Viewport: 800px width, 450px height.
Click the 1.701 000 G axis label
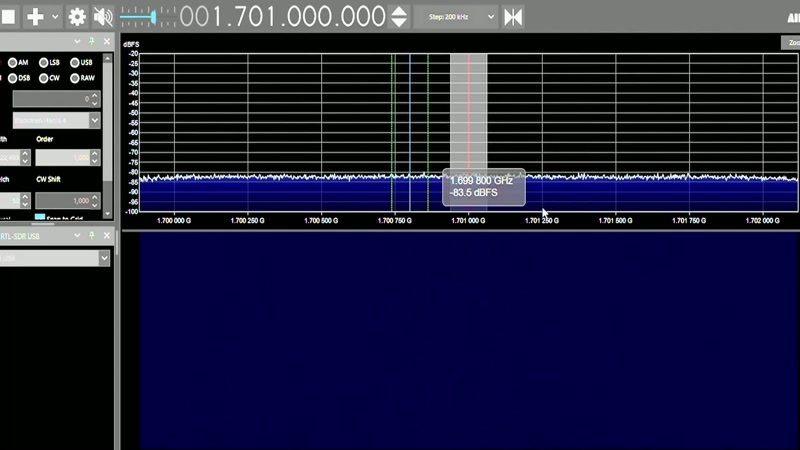pos(468,221)
